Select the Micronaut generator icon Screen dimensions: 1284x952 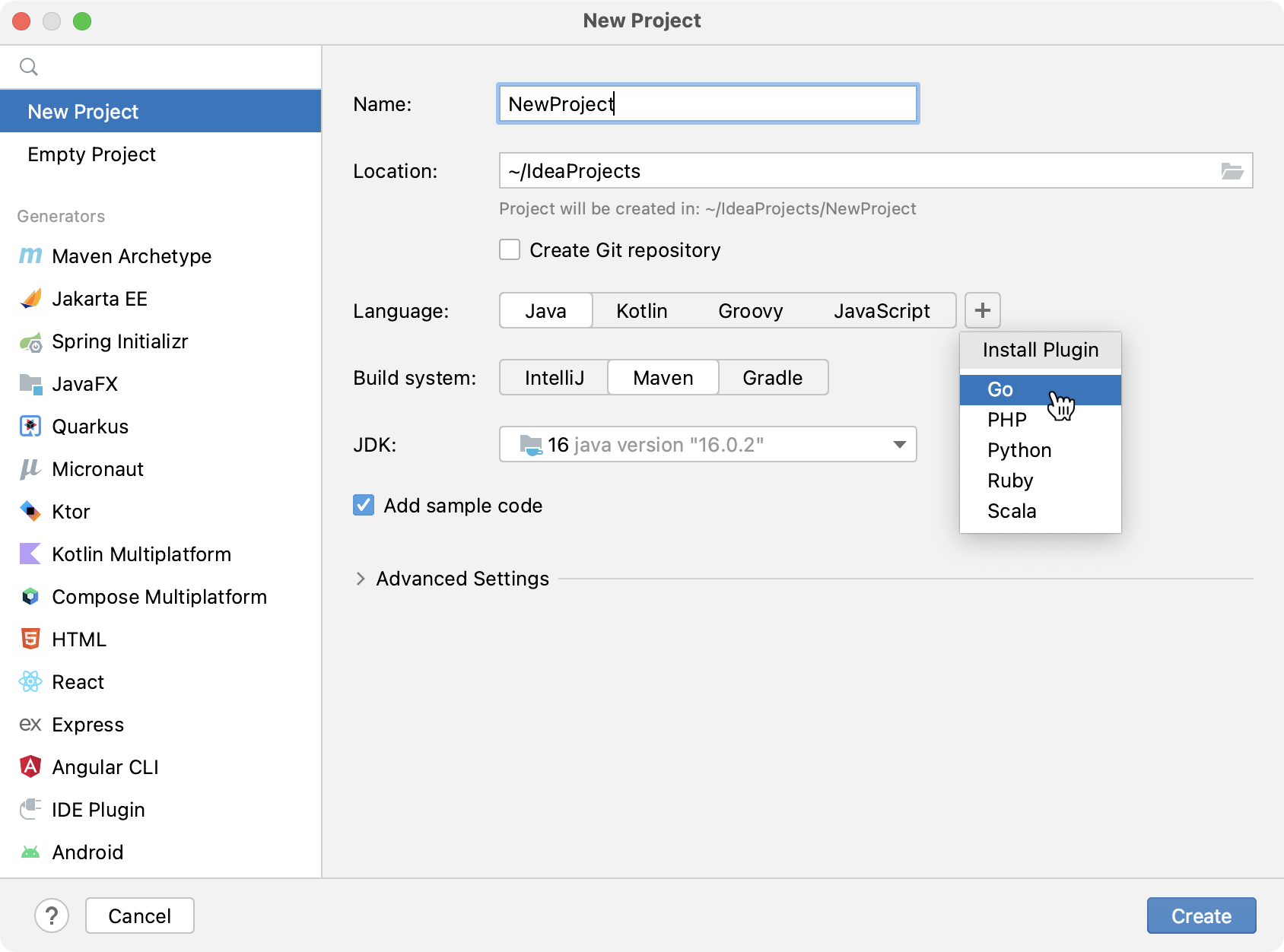click(30, 469)
